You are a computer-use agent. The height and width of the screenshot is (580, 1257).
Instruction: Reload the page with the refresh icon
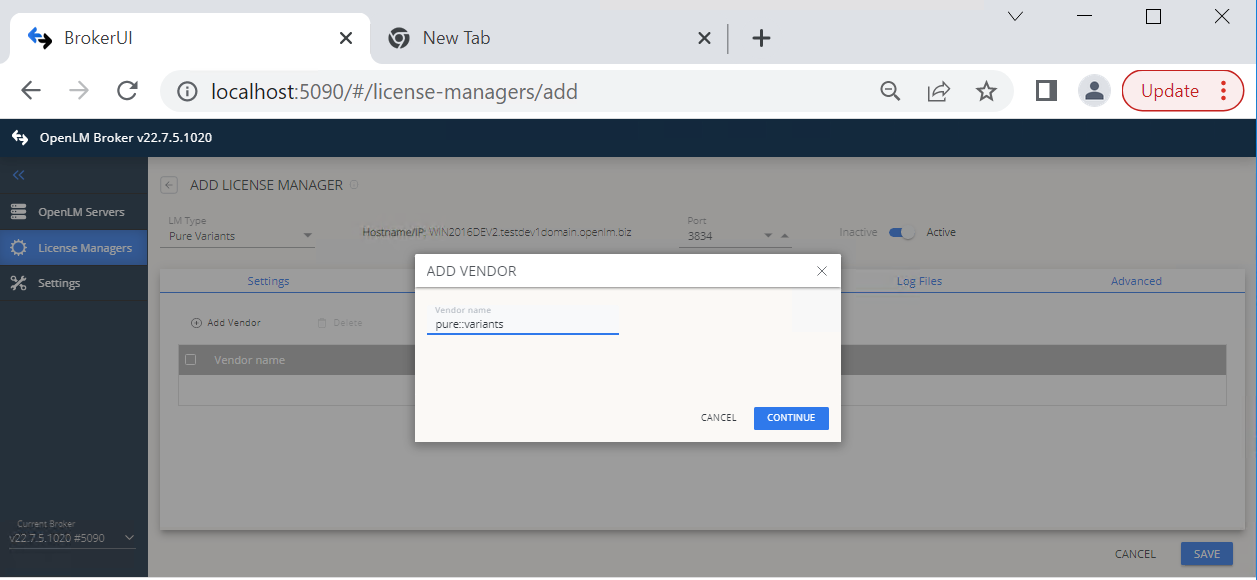pyautogui.click(x=128, y=90)
